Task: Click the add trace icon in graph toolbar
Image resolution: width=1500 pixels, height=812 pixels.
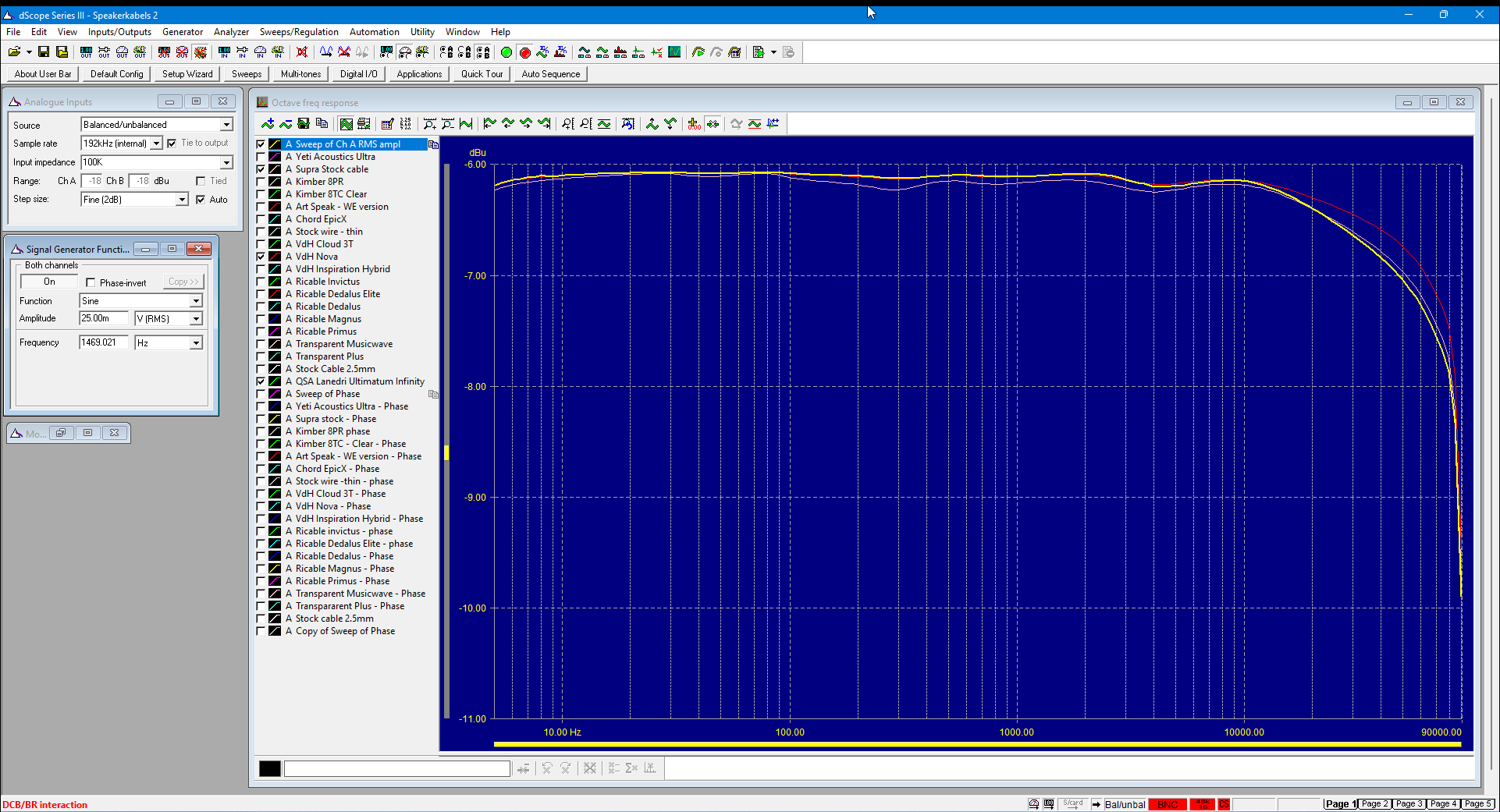Action: click(268, 124)
